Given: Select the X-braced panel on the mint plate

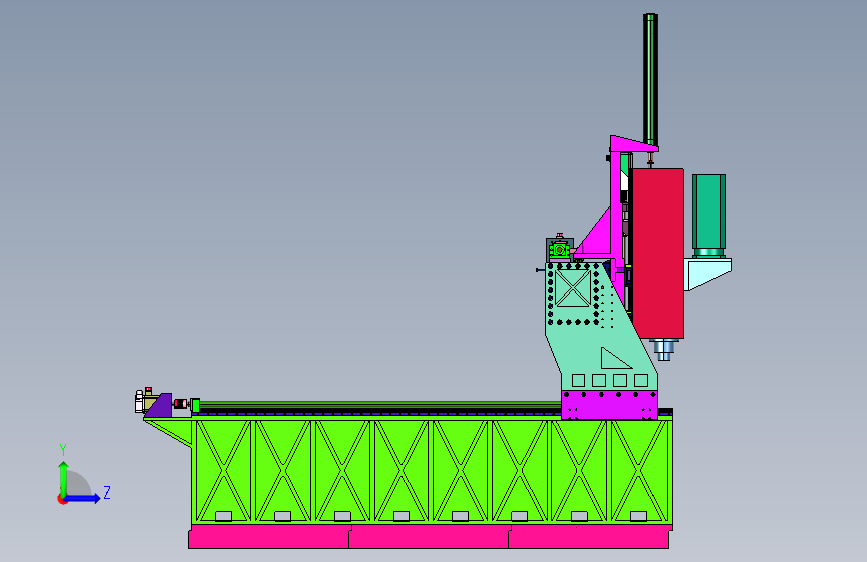Looking at the screenshot, I should click(573, 288).
